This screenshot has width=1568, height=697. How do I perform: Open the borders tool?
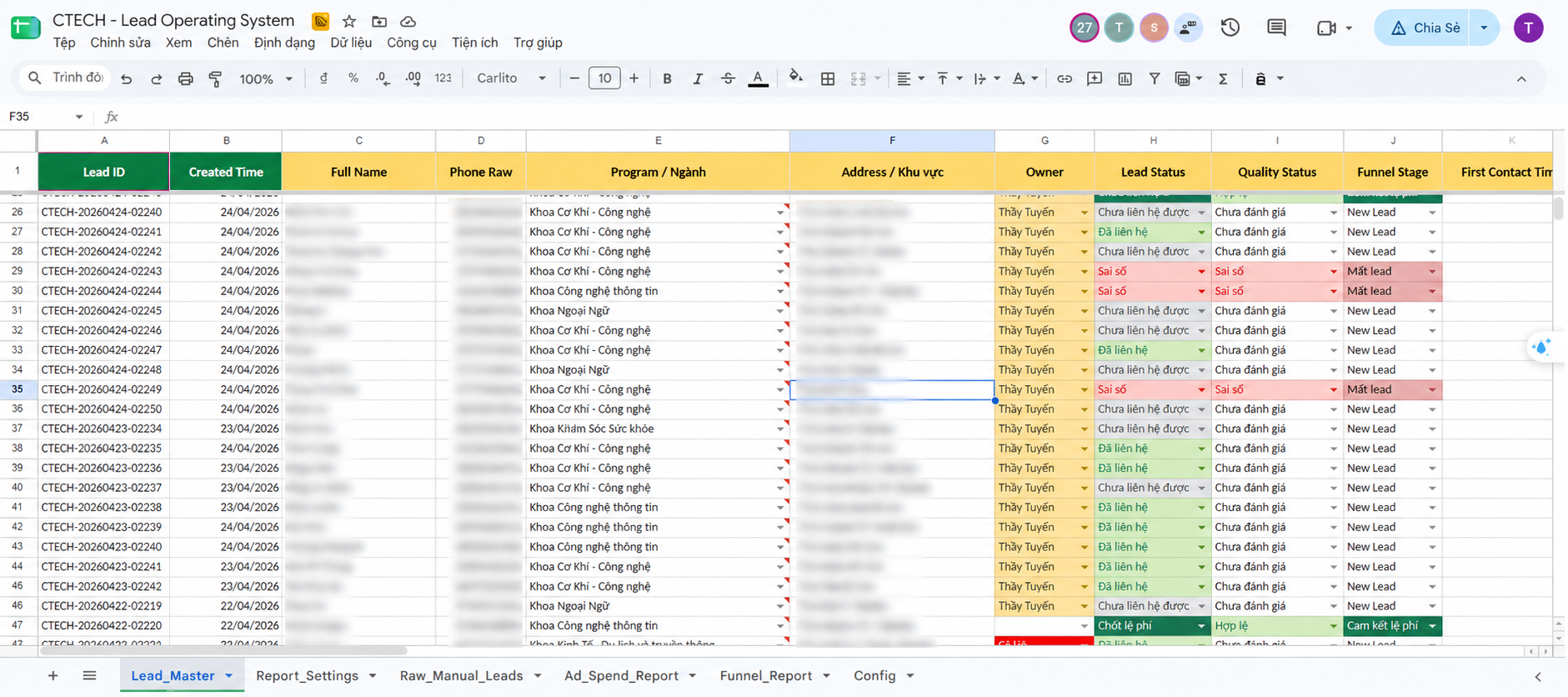click(x=828, y=78)
